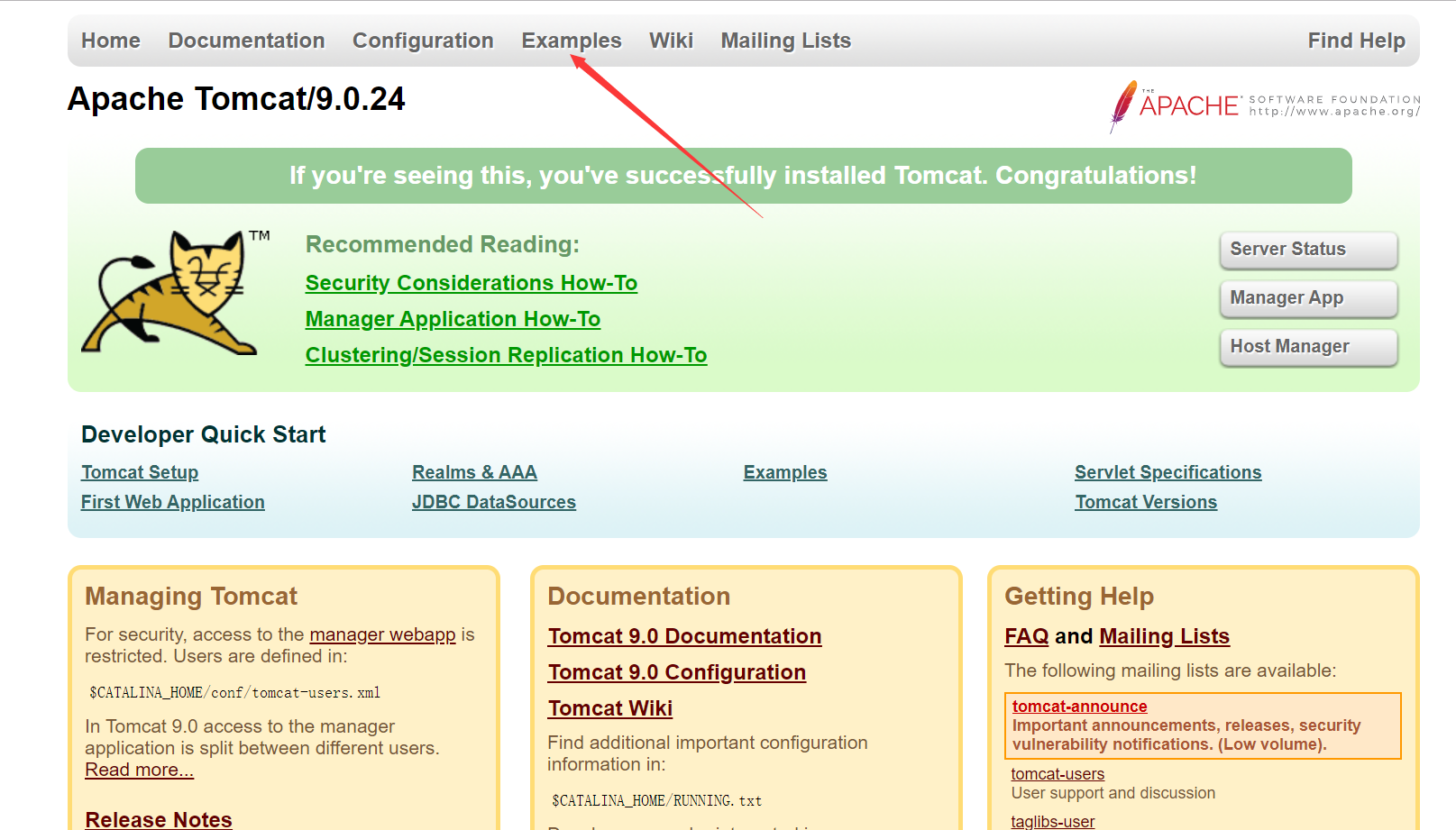Image resolution: width=1456 pixels, height=830 pixels.
Task: Open the tomcat-announce mailing list link
Action: click(x=1079, y=707)
